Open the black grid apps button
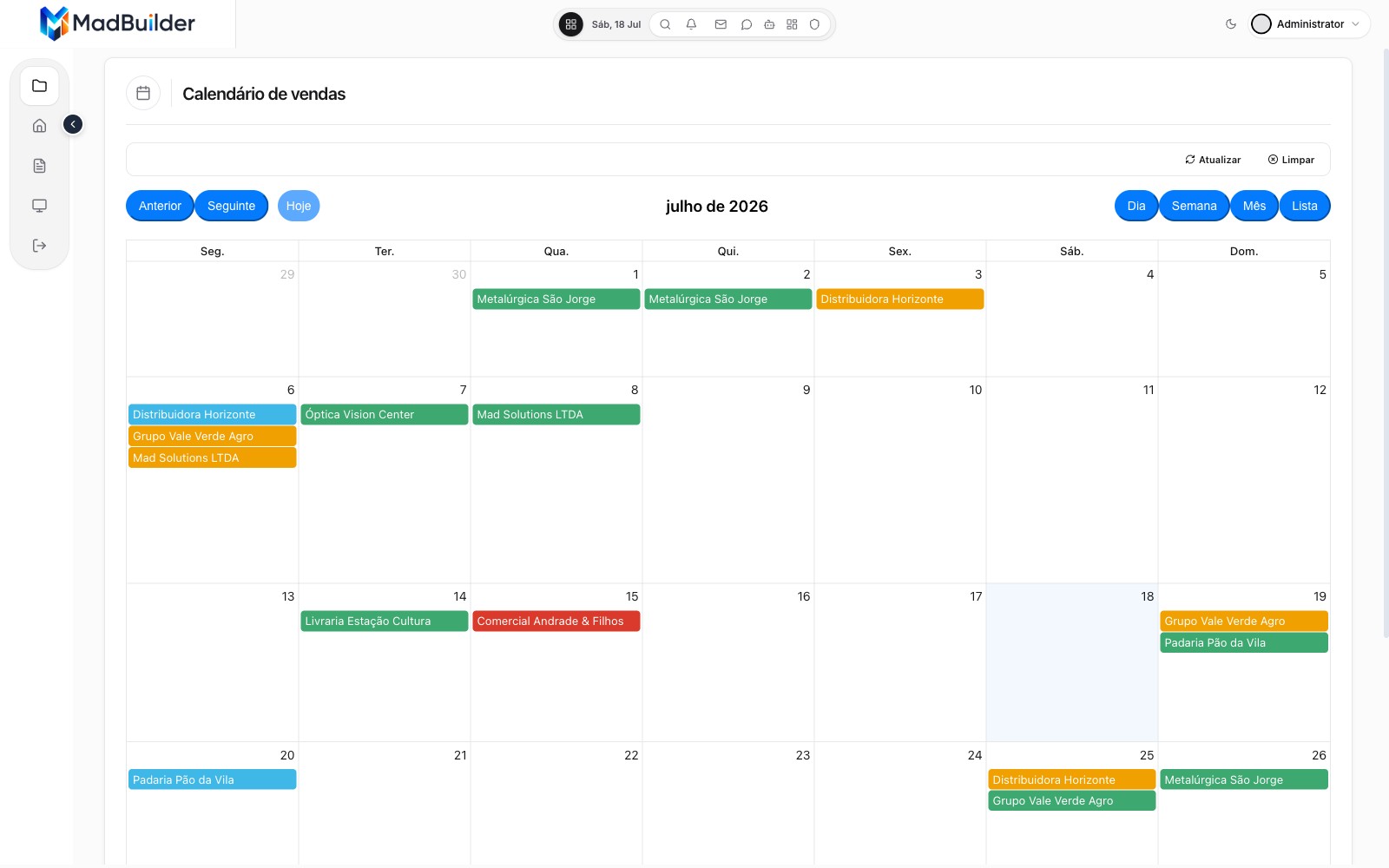Image resolution: width=1389 pixels, height=868 pixels. [x=570, y=24]
